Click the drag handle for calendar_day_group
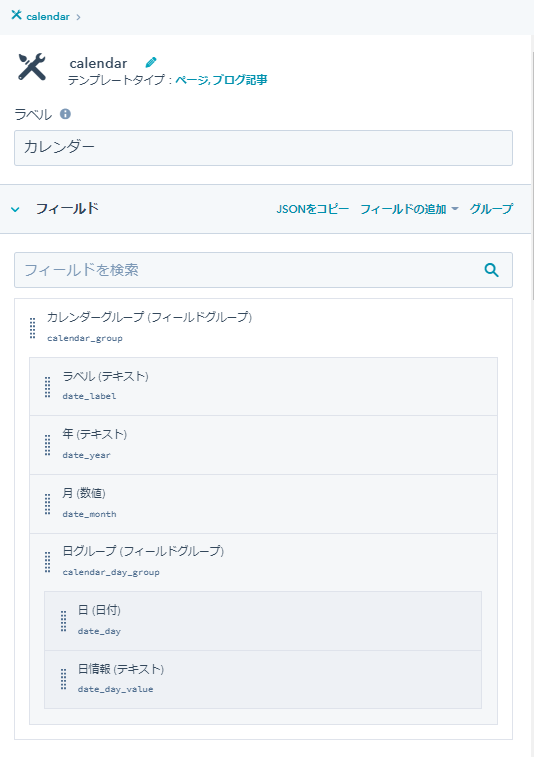534x757 pixels. (x=47, y=562)
